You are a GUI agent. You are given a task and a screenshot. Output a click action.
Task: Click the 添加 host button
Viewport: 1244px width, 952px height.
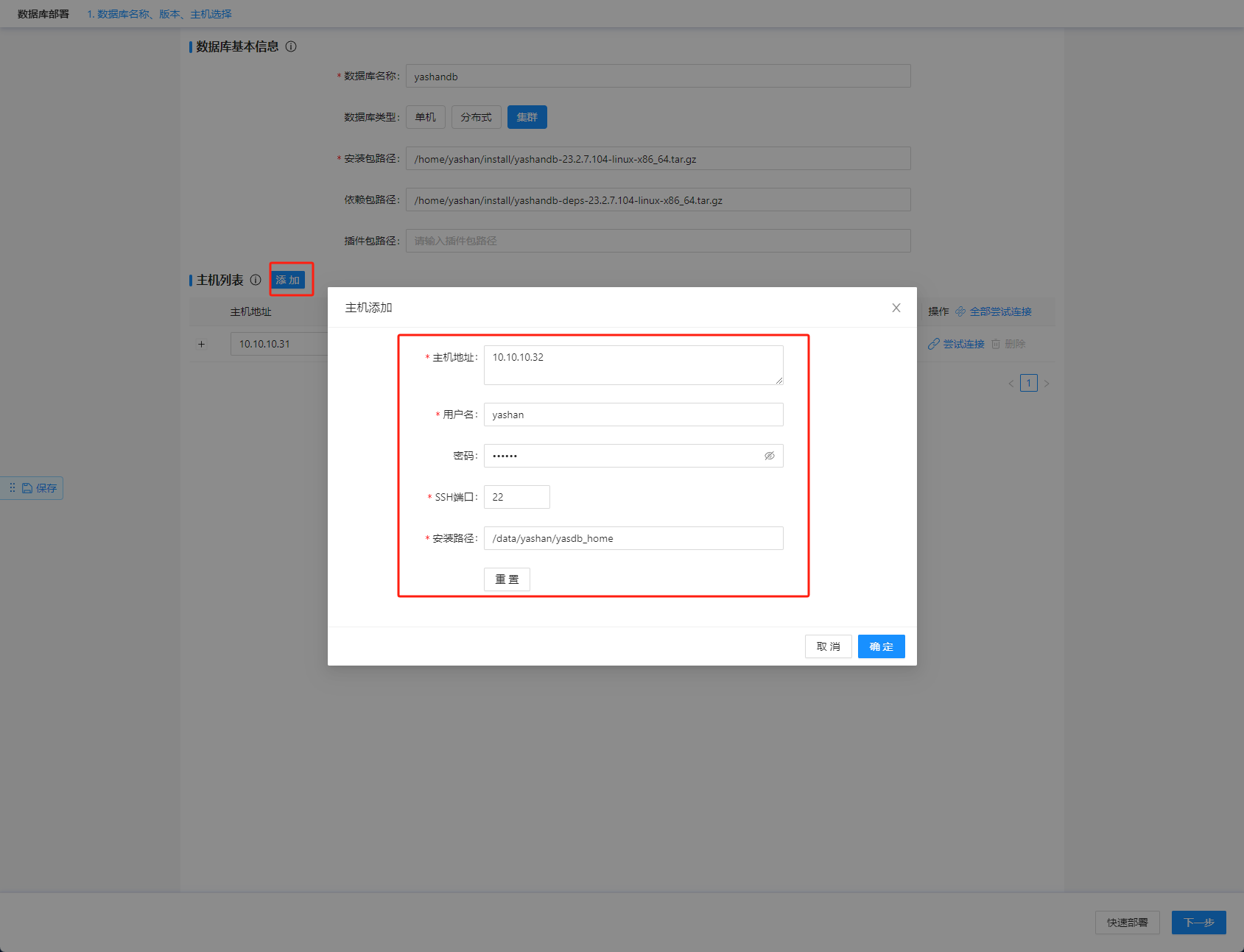(288, 280)
